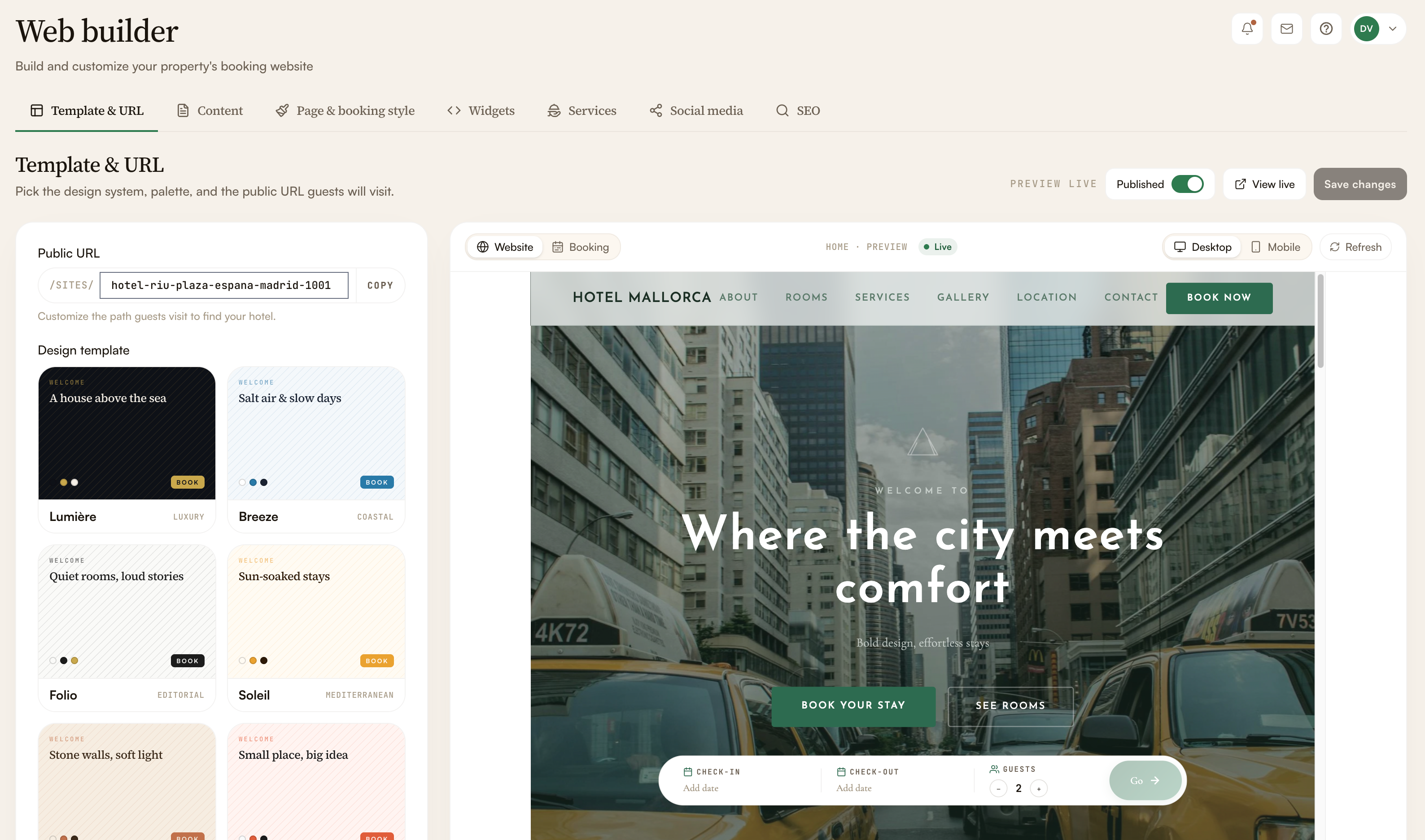Click the BOOK badge on Lumière card

[x=187, y=482]
